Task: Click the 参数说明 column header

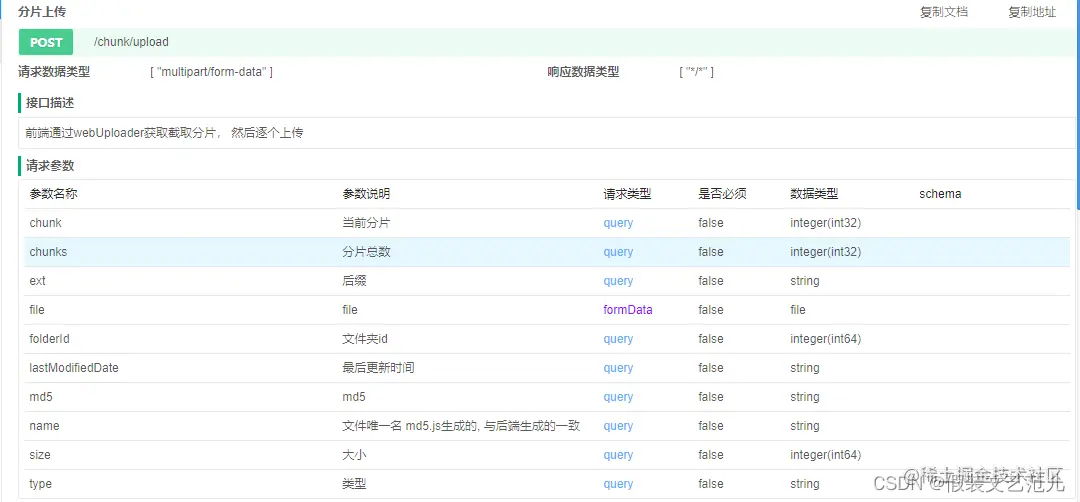Action: [x=366, y=194]
